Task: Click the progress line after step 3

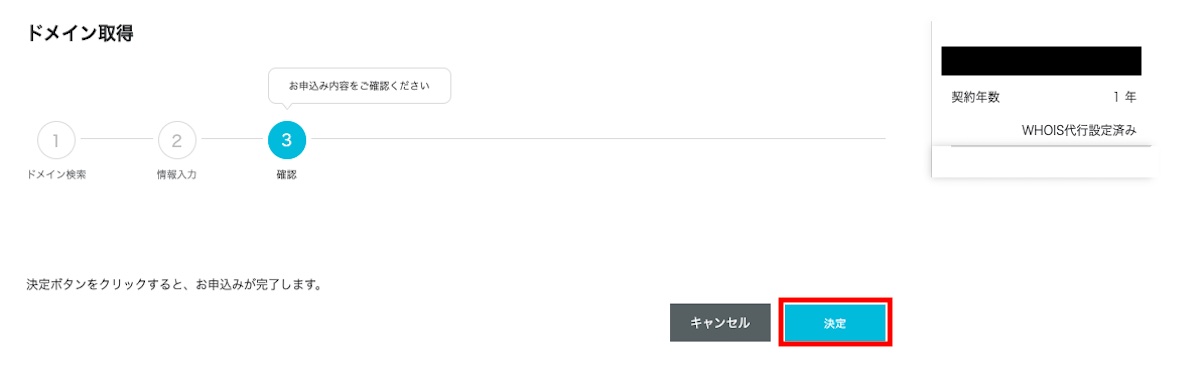Action: [x=596, y=140]
